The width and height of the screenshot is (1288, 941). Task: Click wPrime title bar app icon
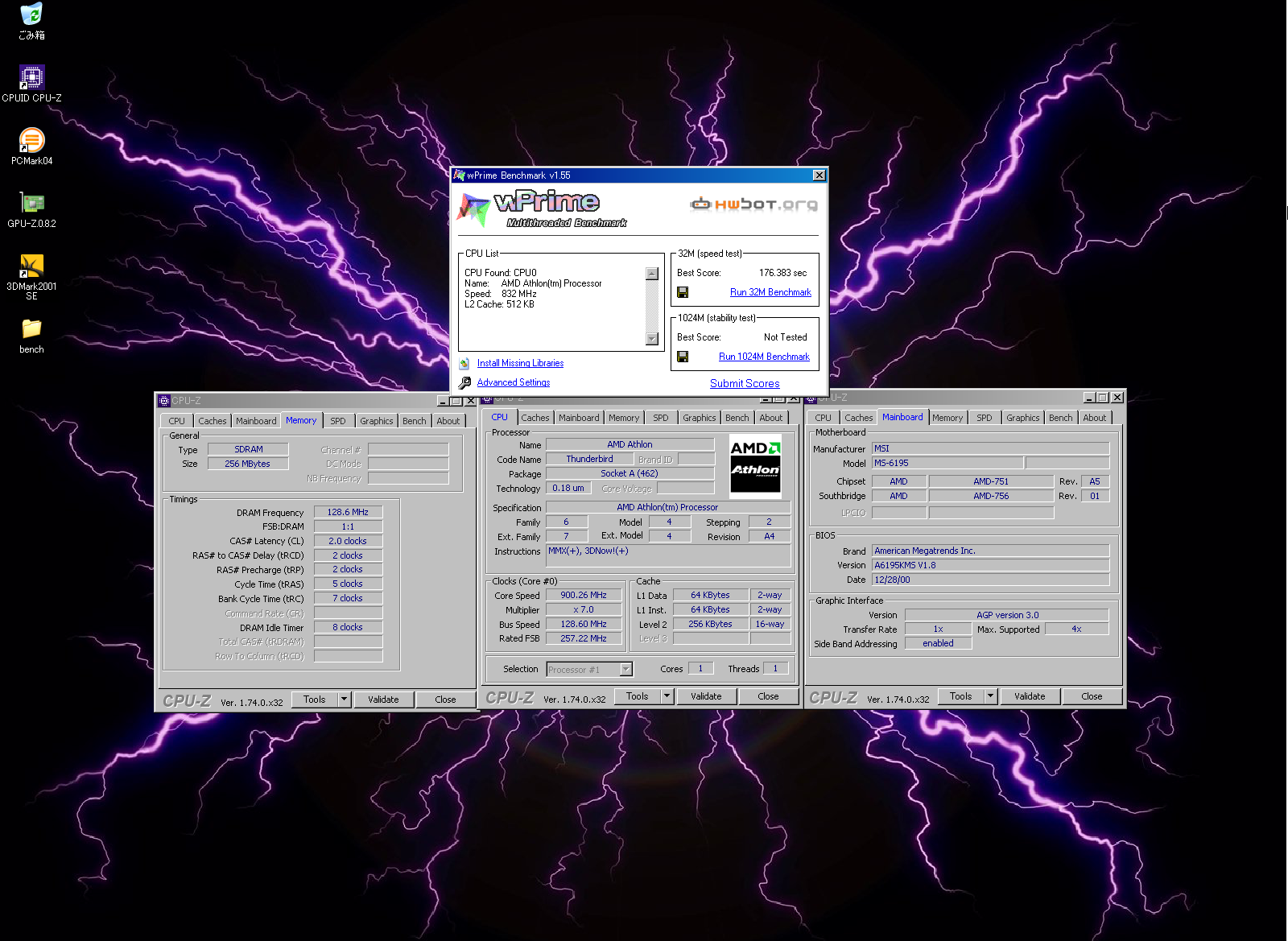point(459,175)
